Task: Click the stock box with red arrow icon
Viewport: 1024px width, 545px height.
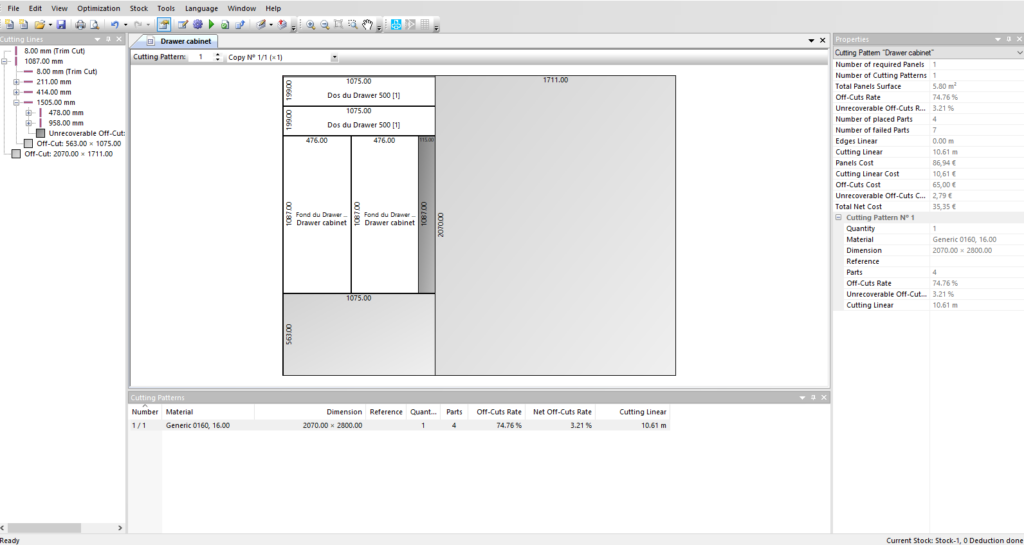Action: 282,25
